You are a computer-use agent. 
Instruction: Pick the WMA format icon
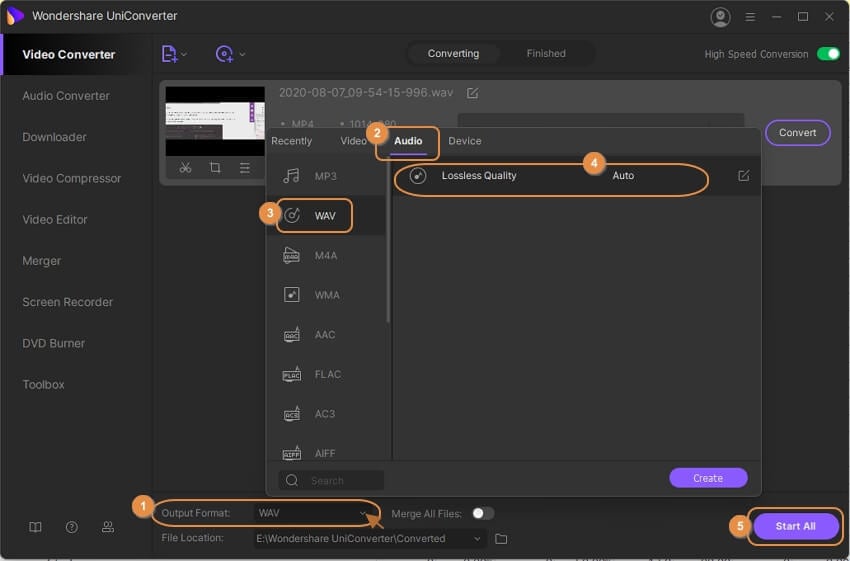point(292,295)
